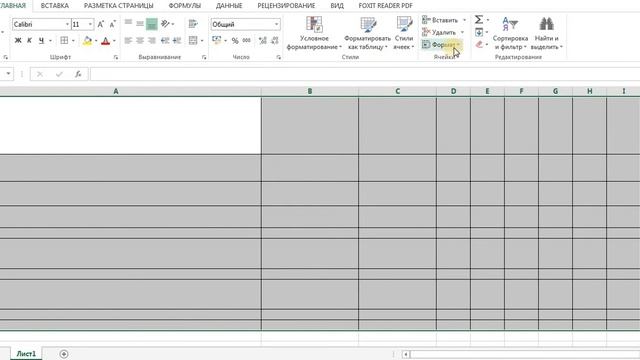Apply the red font color A

point(106,40)
